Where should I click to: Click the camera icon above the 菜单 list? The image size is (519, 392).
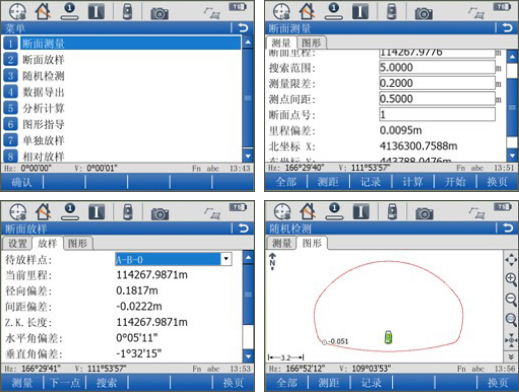[159, 13]
